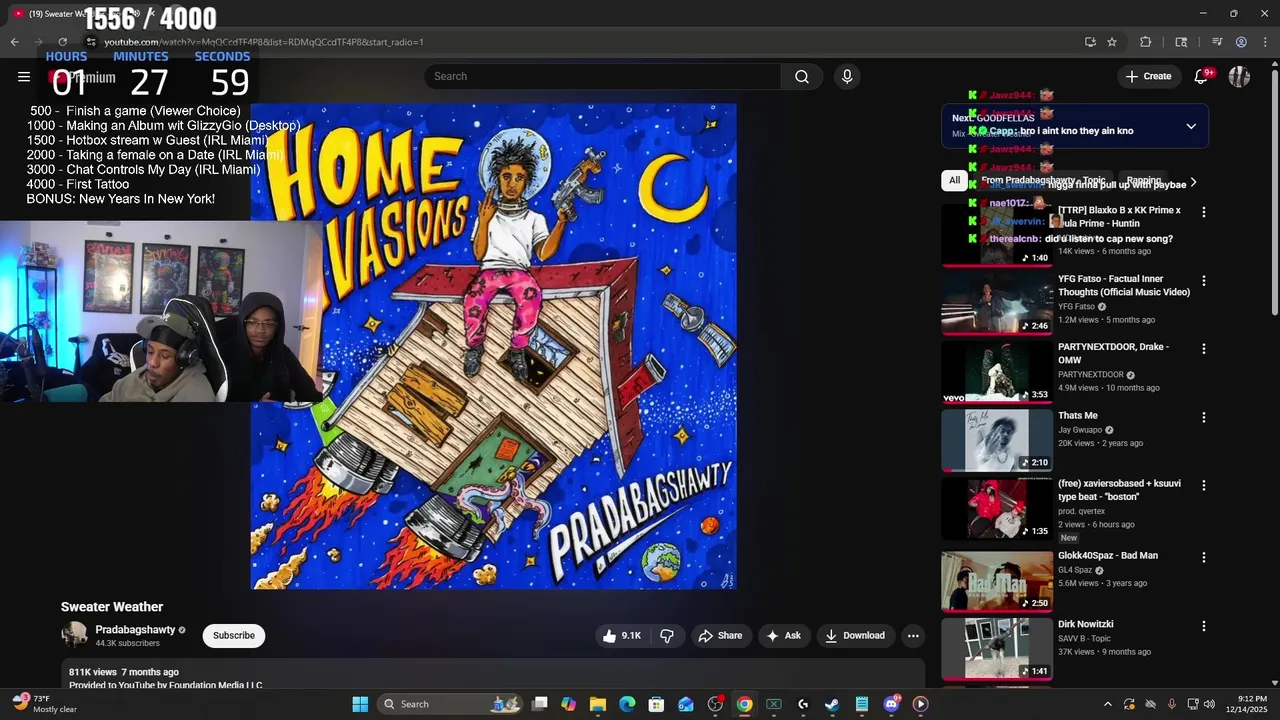Open the weather widget on taskbar
1280x720 pixels.
(46, 704)
